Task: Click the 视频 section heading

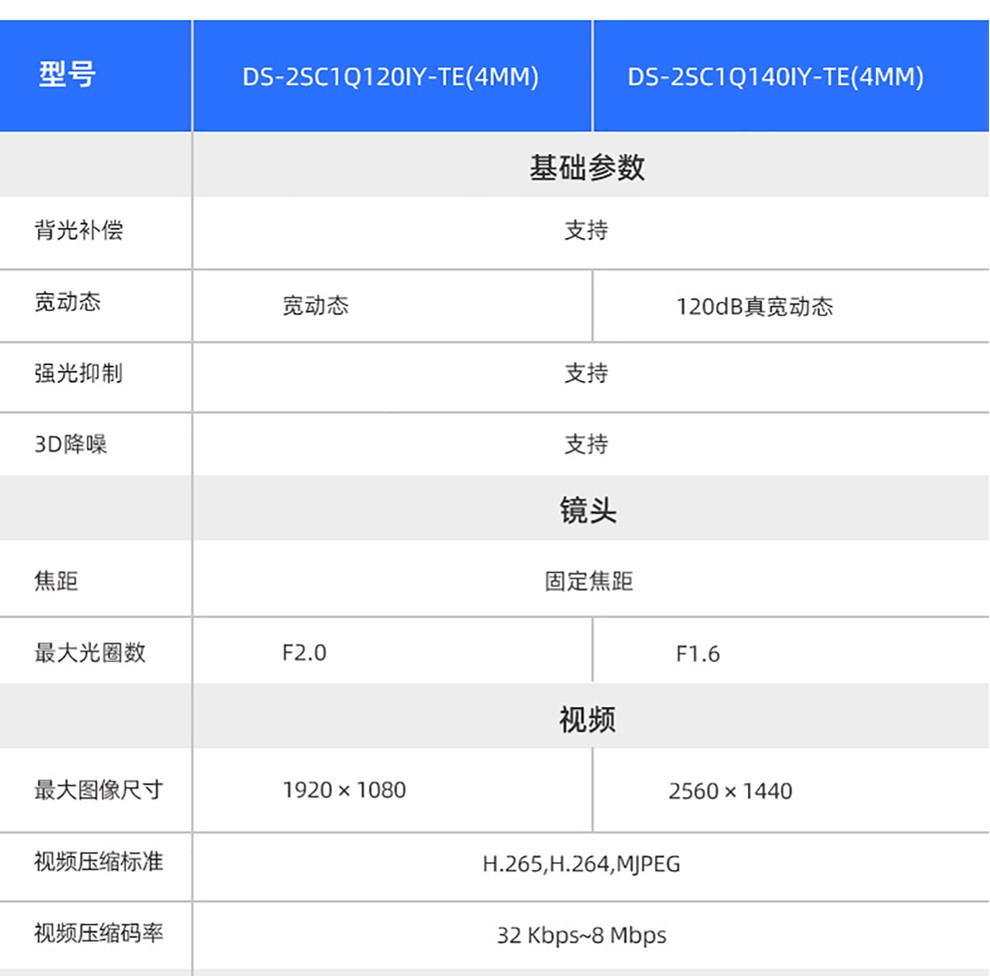Action: pyautogui.click(x=587, y=719)
